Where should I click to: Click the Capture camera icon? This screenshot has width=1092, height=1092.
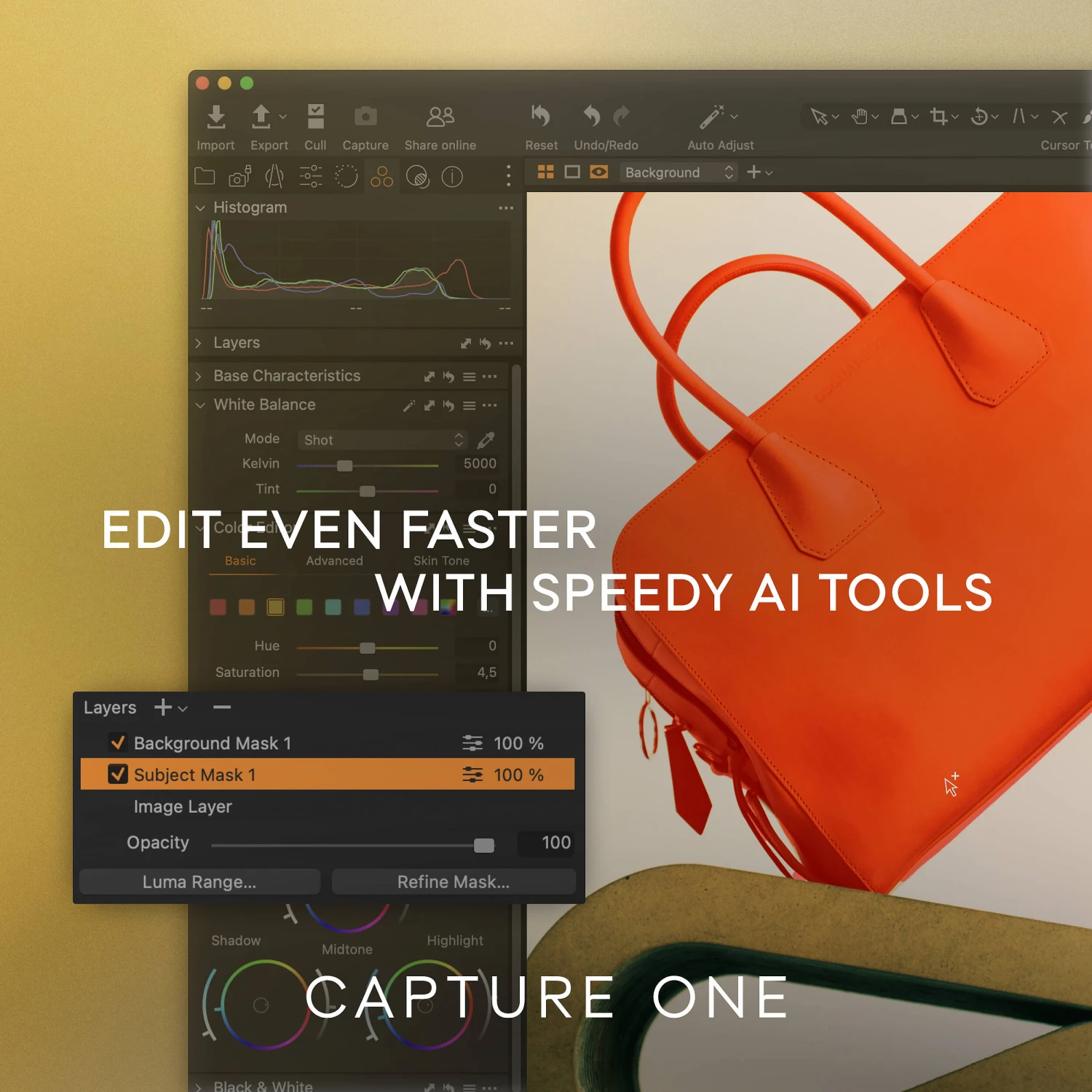(365, 116)
